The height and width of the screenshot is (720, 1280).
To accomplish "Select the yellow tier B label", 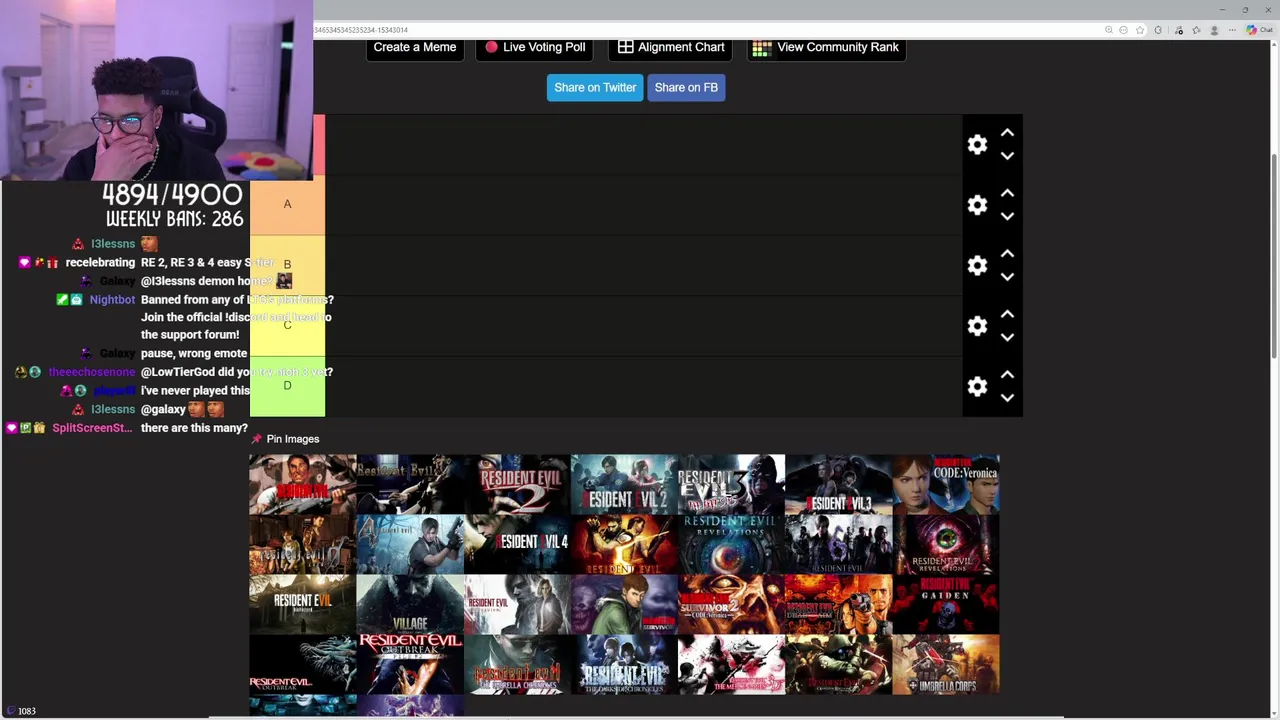I will [x=287, y=265].
